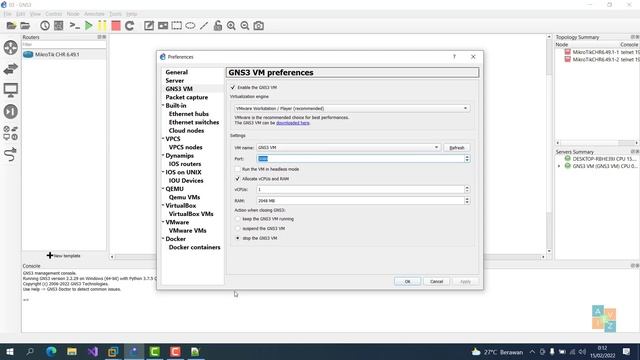Click the Cancel button
Screen dimensions: 640x360
(436, 281)
